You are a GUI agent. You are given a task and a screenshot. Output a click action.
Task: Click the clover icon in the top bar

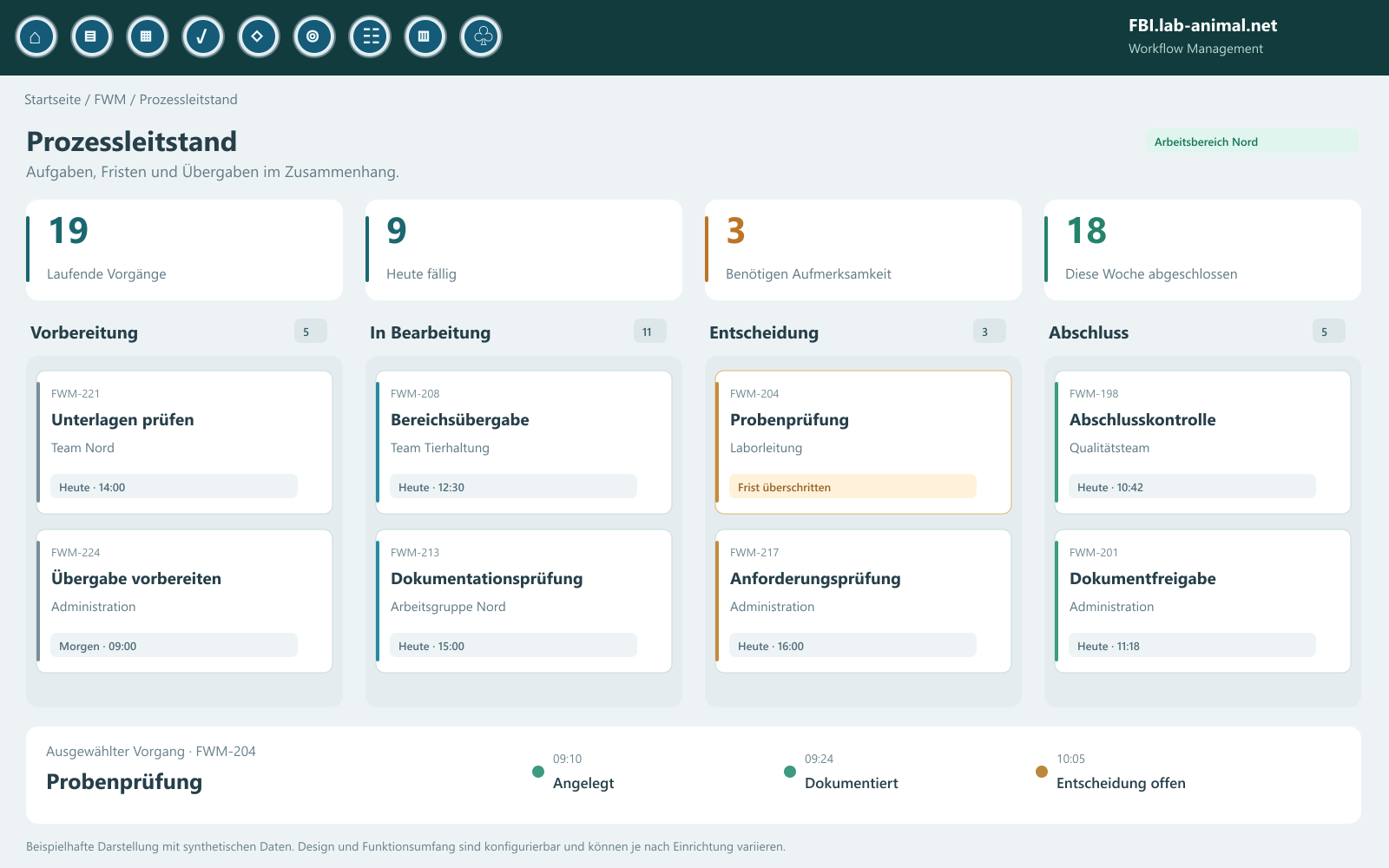tap(480, 36)
